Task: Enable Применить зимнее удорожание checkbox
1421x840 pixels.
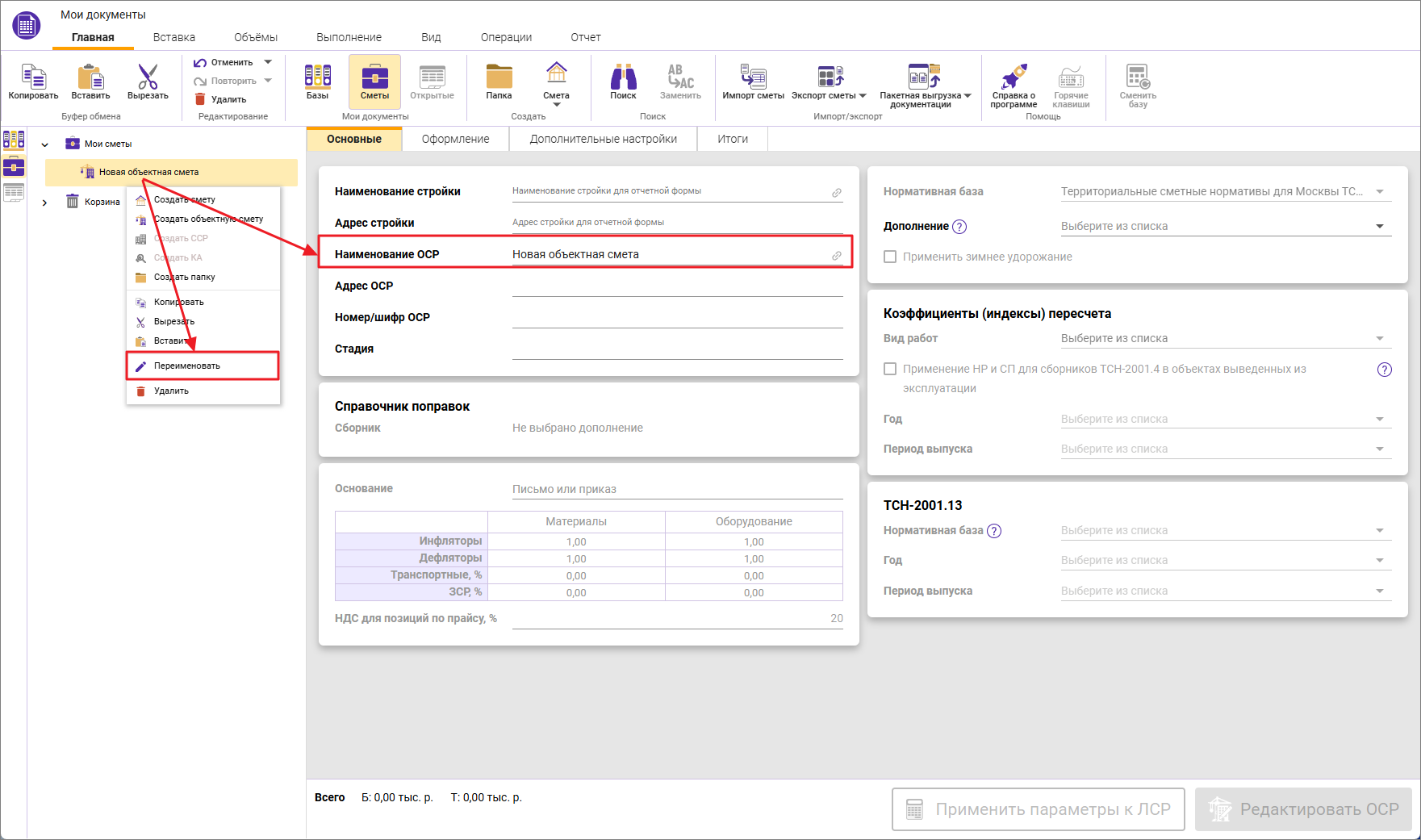Action: (x=890, y=257)
